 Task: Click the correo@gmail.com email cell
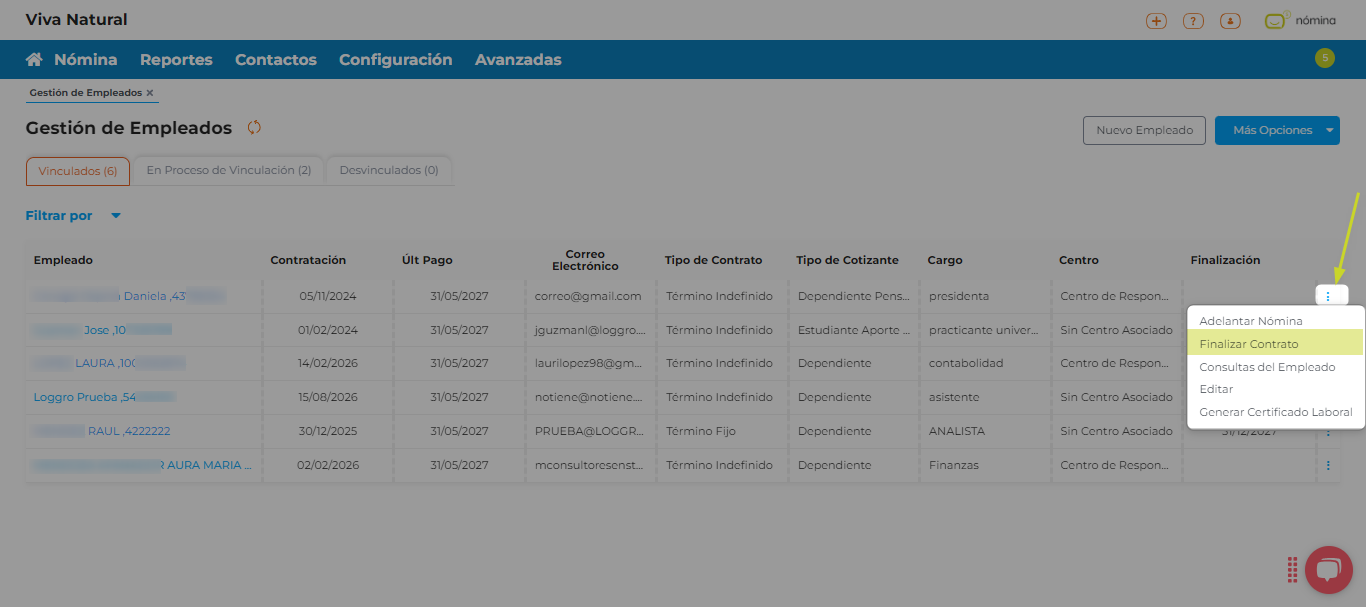(x=588, y=296)
